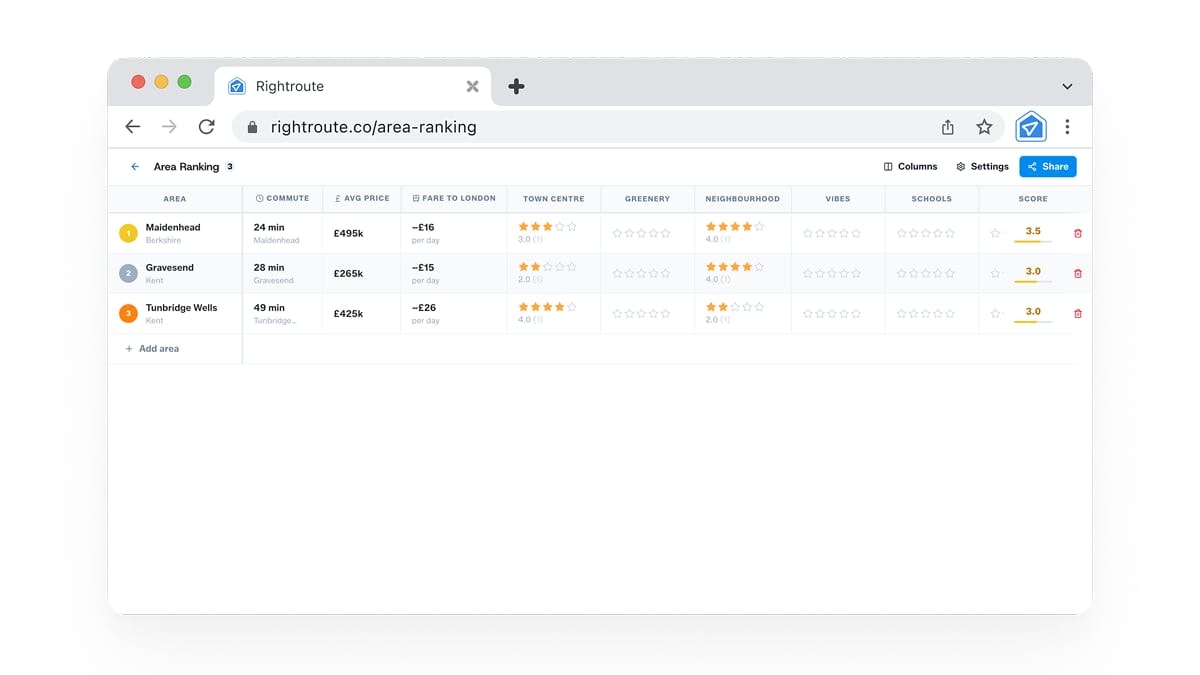Viewport: 1200px width, 675px height.
Task: Click the 24 min commute value
Action: point(269,227)
